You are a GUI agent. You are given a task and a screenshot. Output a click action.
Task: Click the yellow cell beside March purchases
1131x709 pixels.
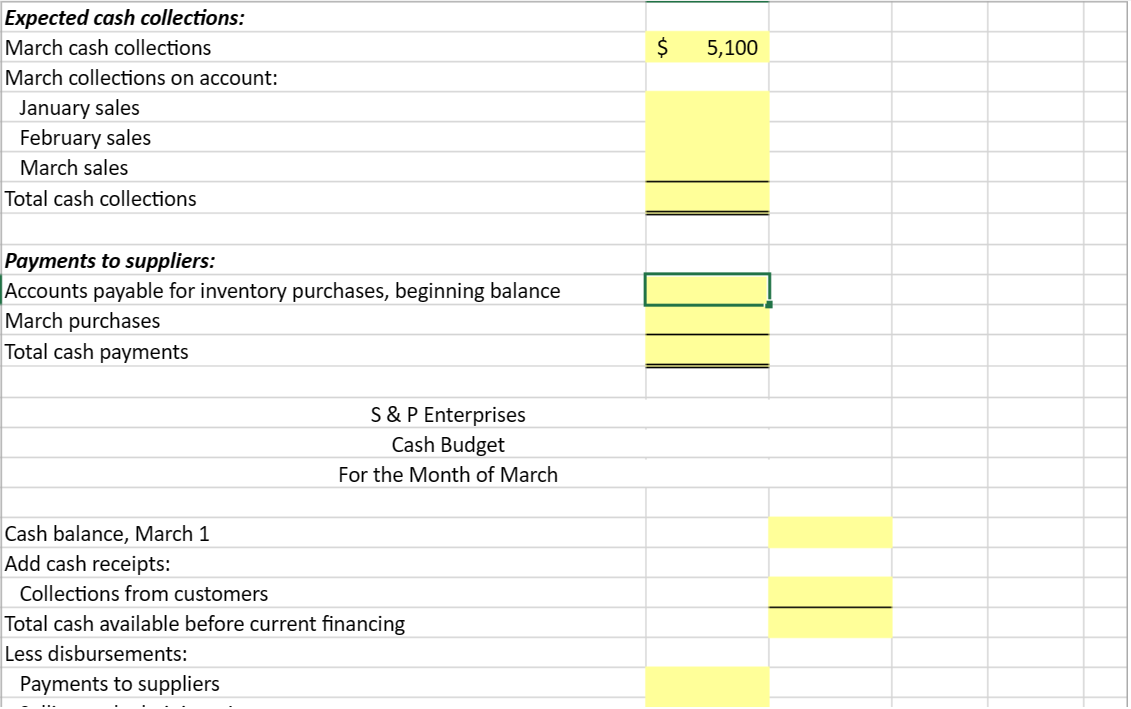point(707,320)
